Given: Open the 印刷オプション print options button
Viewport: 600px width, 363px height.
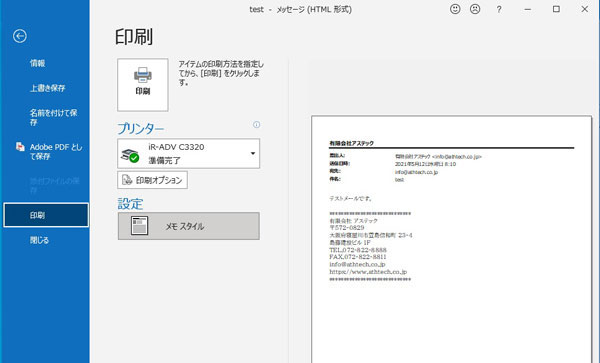Looking at the screenshot, I should [152, 180].
